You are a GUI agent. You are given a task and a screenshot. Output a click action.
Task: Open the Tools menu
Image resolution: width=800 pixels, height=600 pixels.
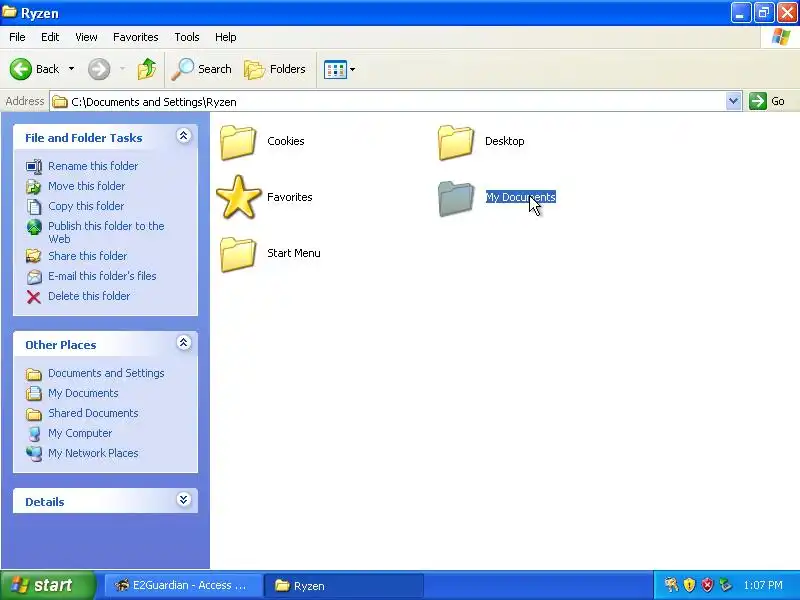(x=187, y=37)
